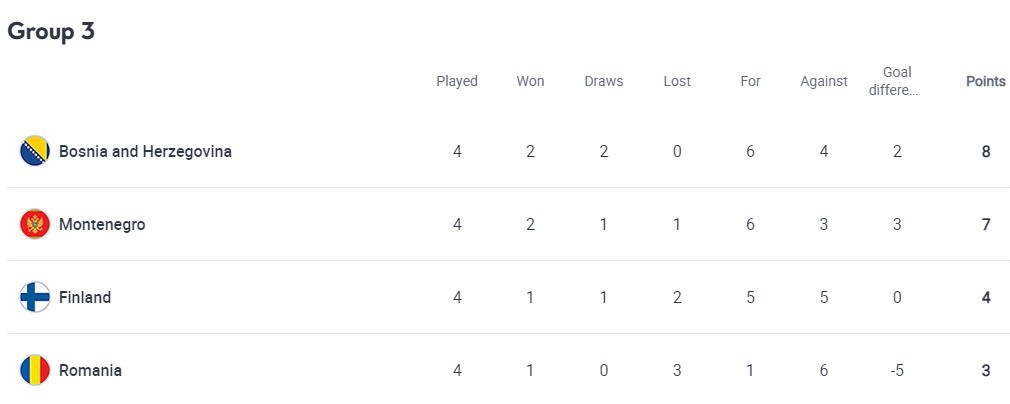Viewport: 1010px width, 404px height.
Task: Sort table by Draws column
Action: (603, 81)
